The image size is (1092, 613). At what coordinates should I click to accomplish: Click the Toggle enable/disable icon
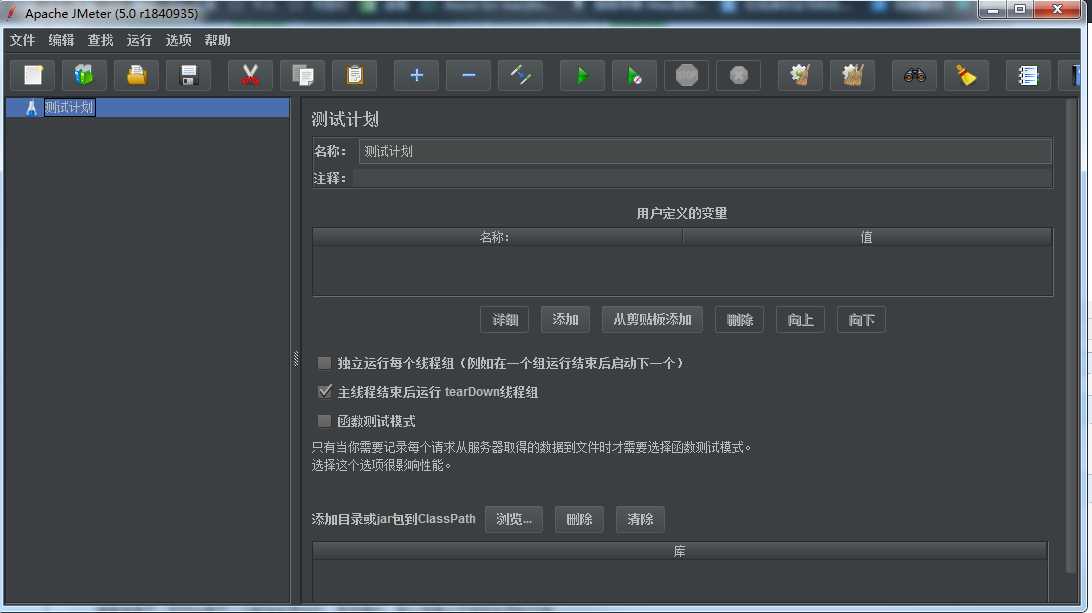[x=520, y=75]
